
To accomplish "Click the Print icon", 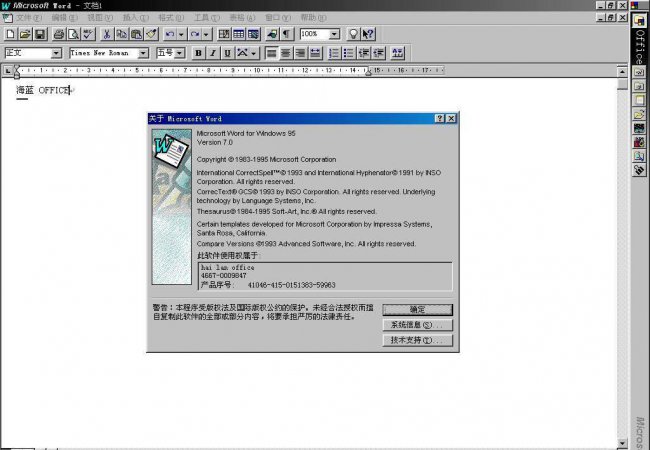I will [x=59, y=34].
